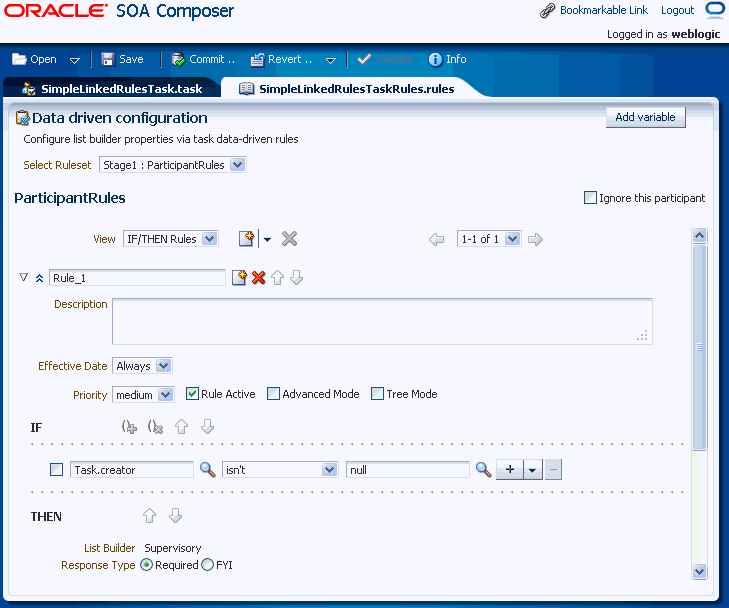Click the plus add condition button

pyautogui.click(x=510, y=469)
